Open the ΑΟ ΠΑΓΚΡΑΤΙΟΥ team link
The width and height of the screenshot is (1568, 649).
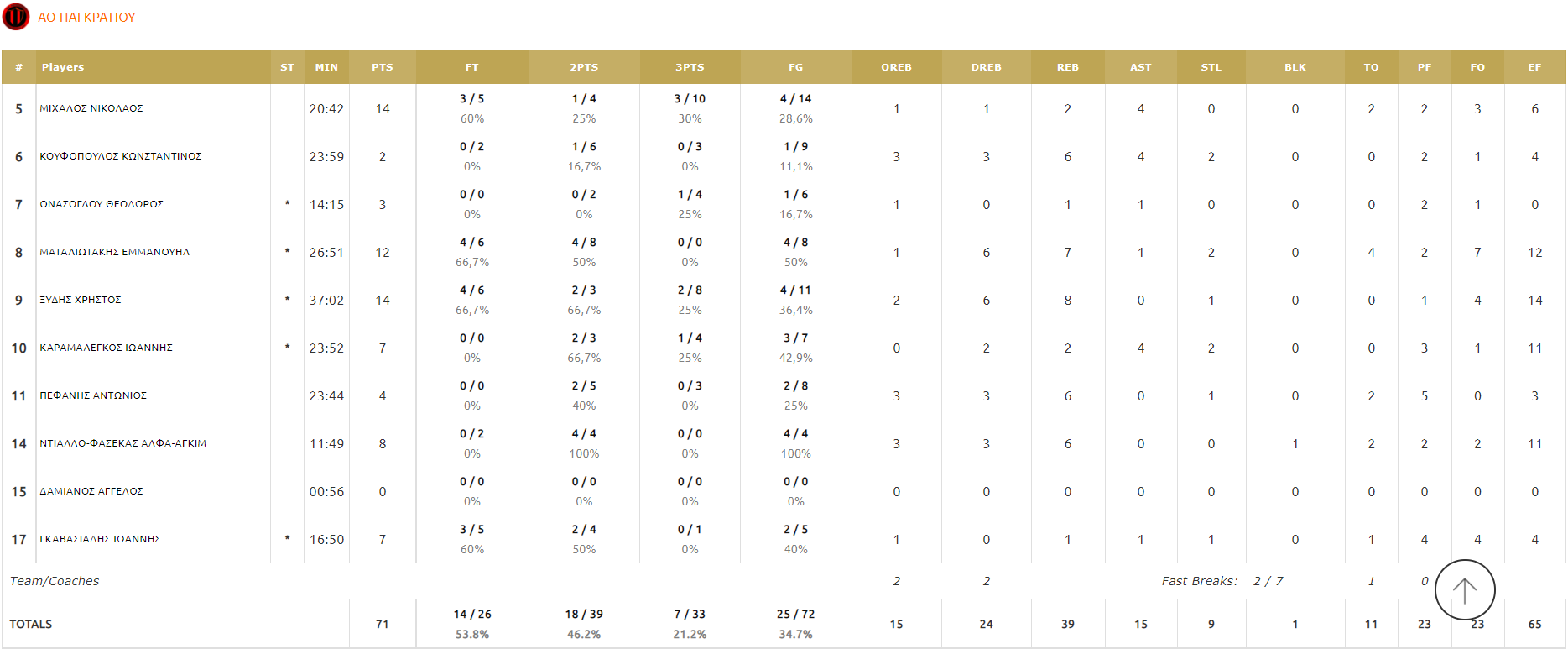point(86,18)
